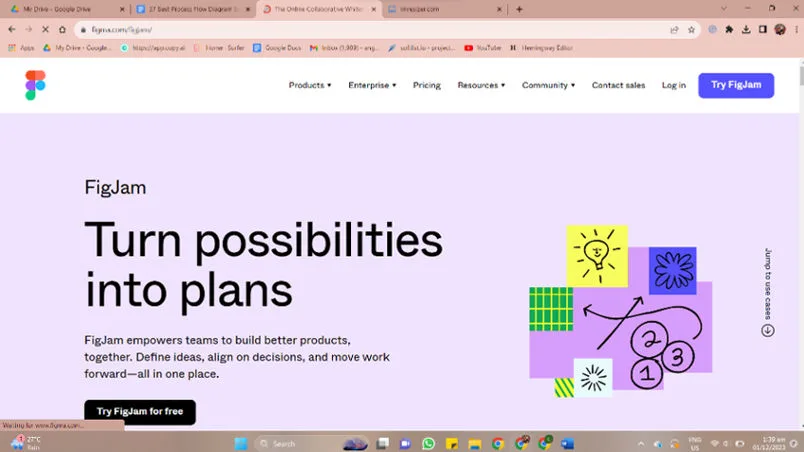Click the browser home icon
Screen dimensions: 804x452
[x=62, y=30]
